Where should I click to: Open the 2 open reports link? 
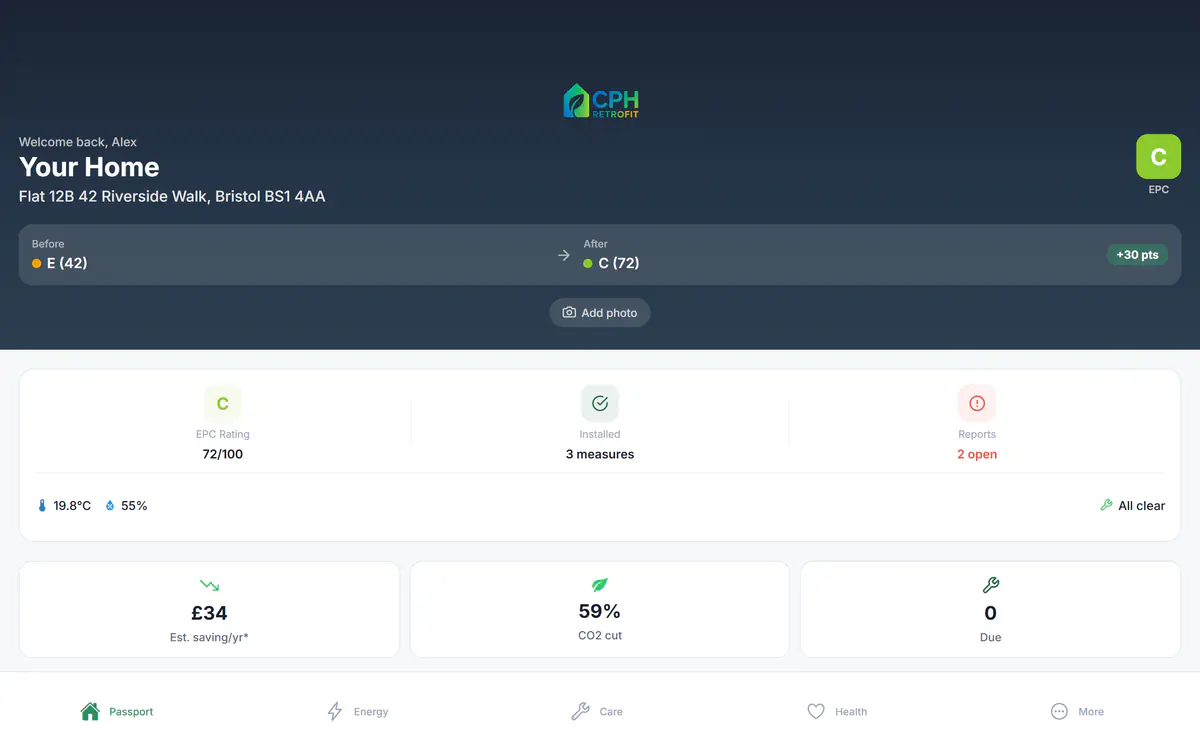(977, 454)
